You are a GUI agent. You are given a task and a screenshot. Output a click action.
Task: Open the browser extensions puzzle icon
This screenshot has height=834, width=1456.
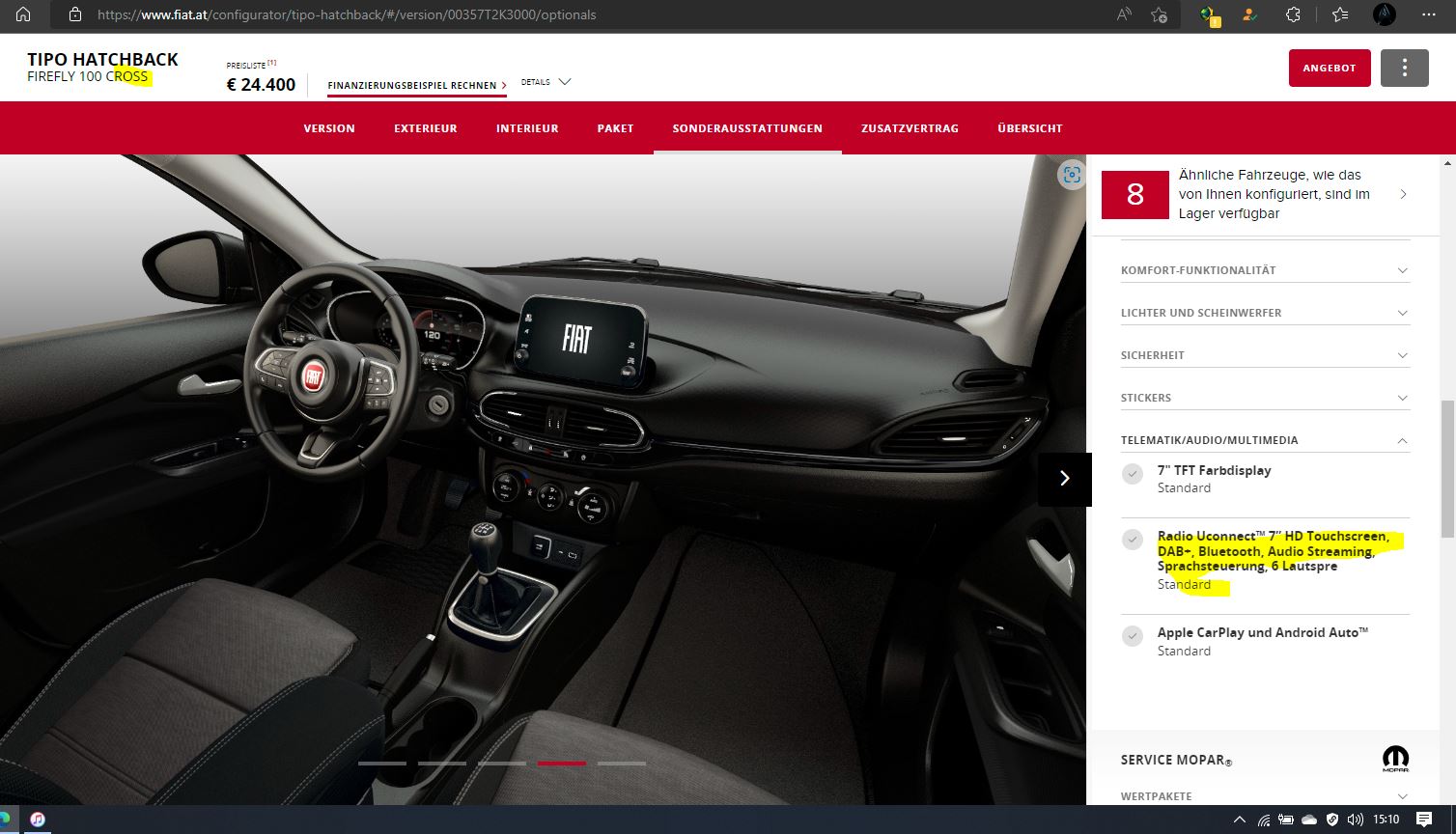pyautogui.click(x=1293, y=14)
